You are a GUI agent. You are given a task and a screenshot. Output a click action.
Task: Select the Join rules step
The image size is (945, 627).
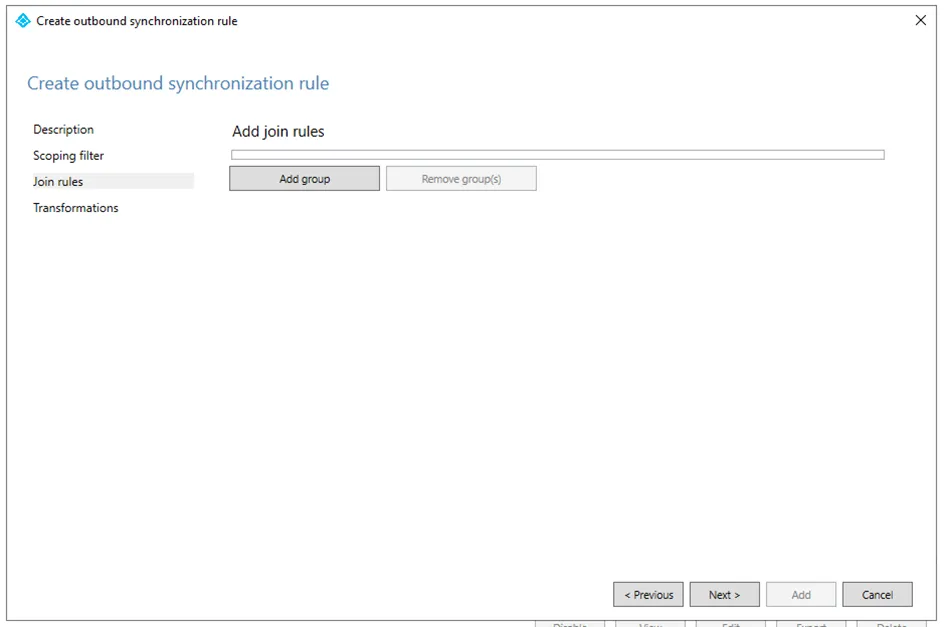pyautogui.click(x=58, y=182)
